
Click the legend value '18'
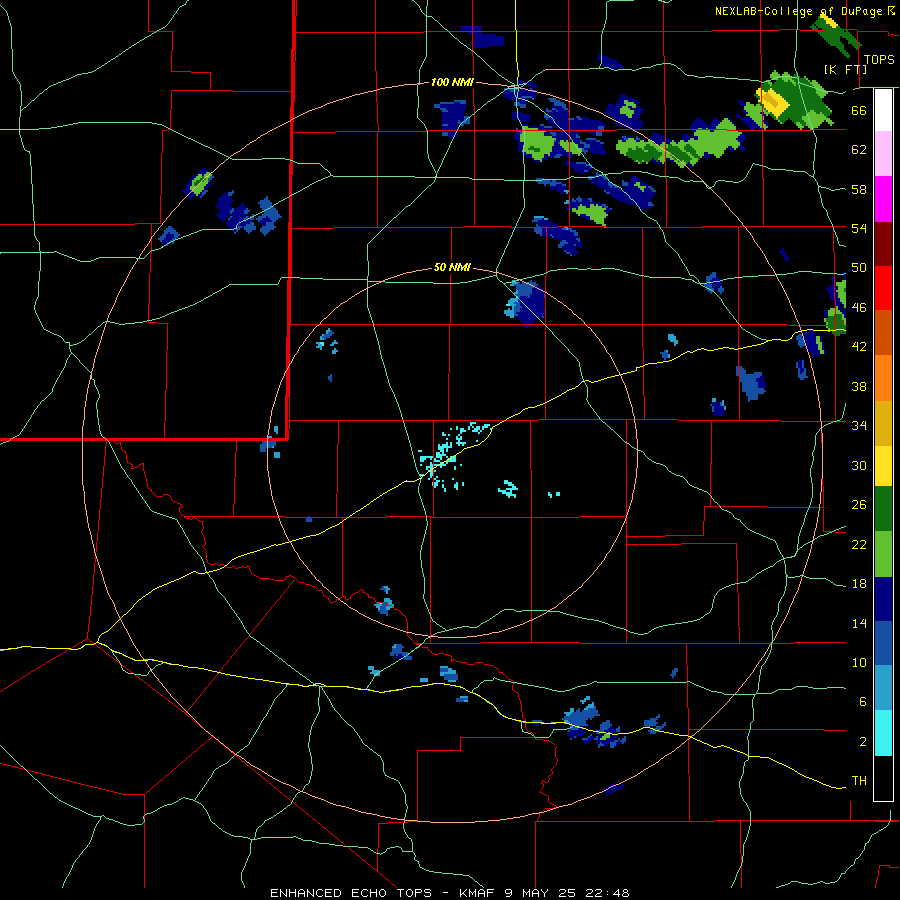(859, 584)
